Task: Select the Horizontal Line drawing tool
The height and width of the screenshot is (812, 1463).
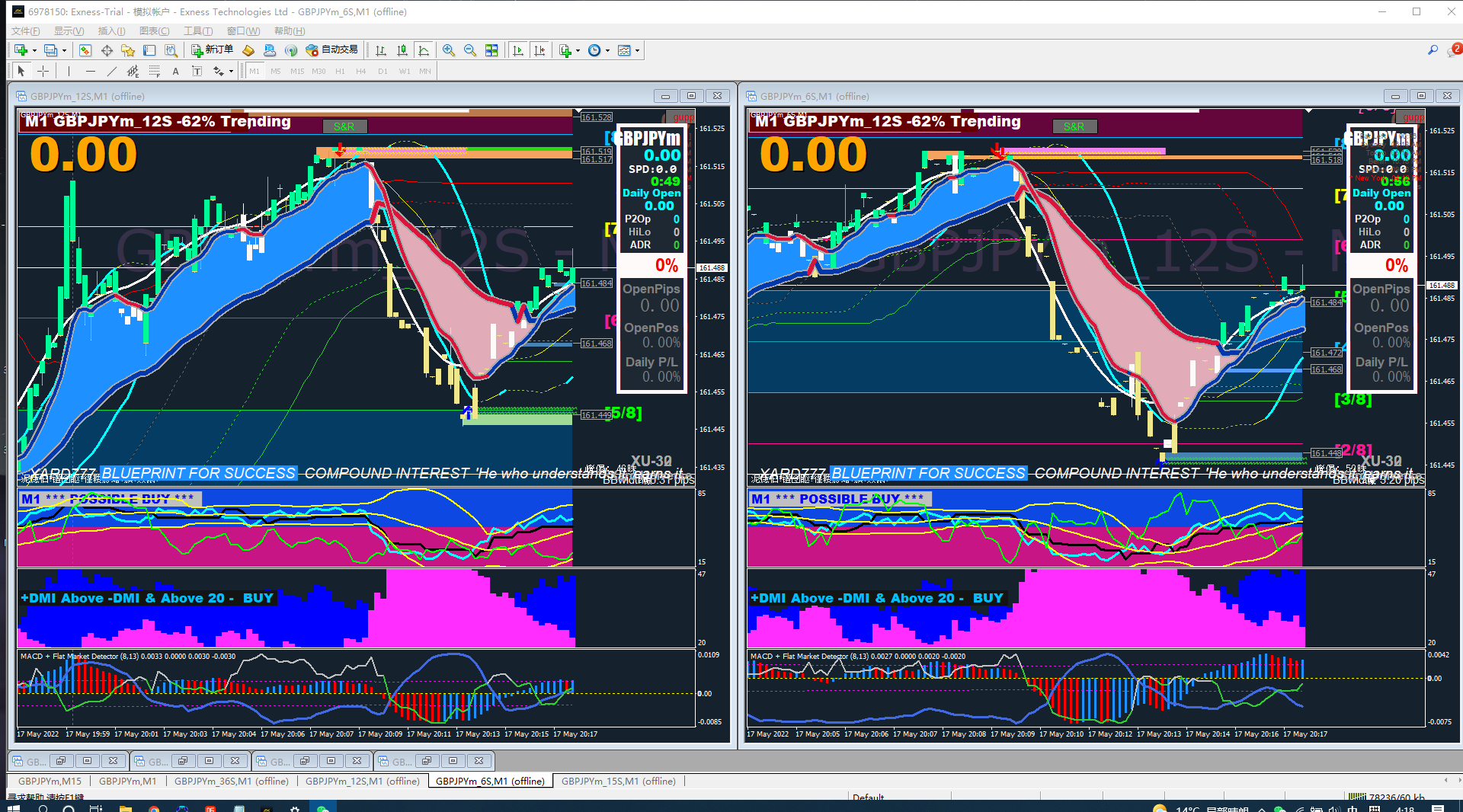Action: [x=91, y=71]
